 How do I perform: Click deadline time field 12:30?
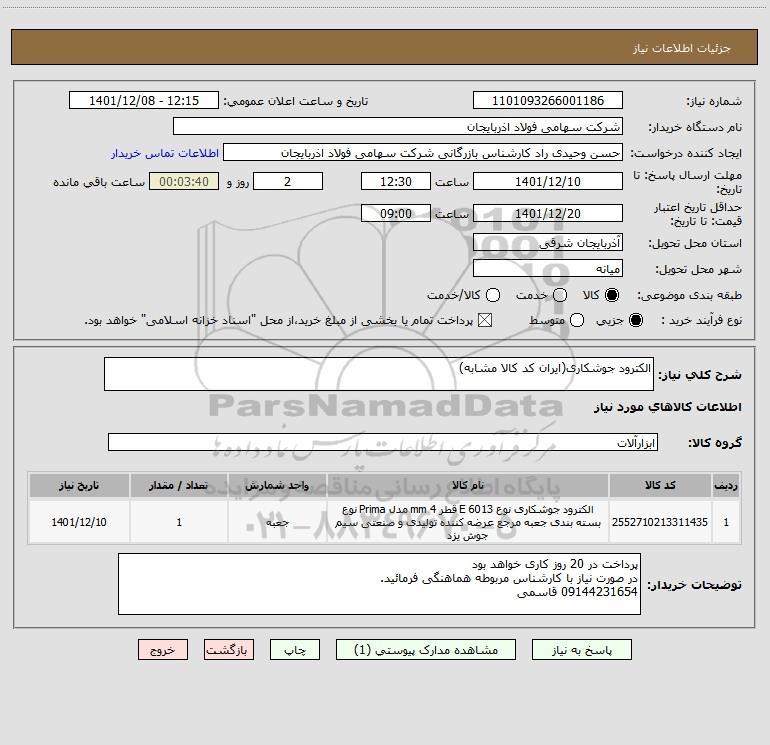[396, 181]
